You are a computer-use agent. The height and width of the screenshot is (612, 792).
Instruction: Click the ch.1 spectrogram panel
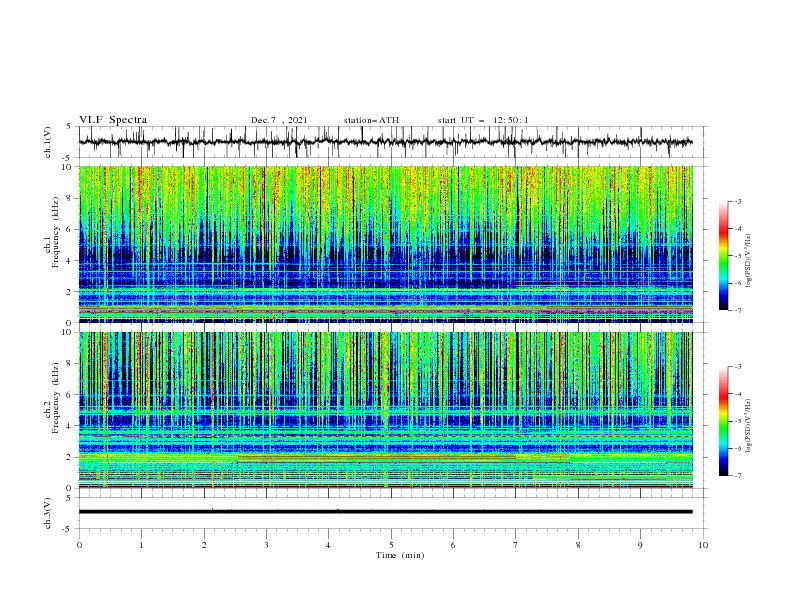(x=386, y=244)
